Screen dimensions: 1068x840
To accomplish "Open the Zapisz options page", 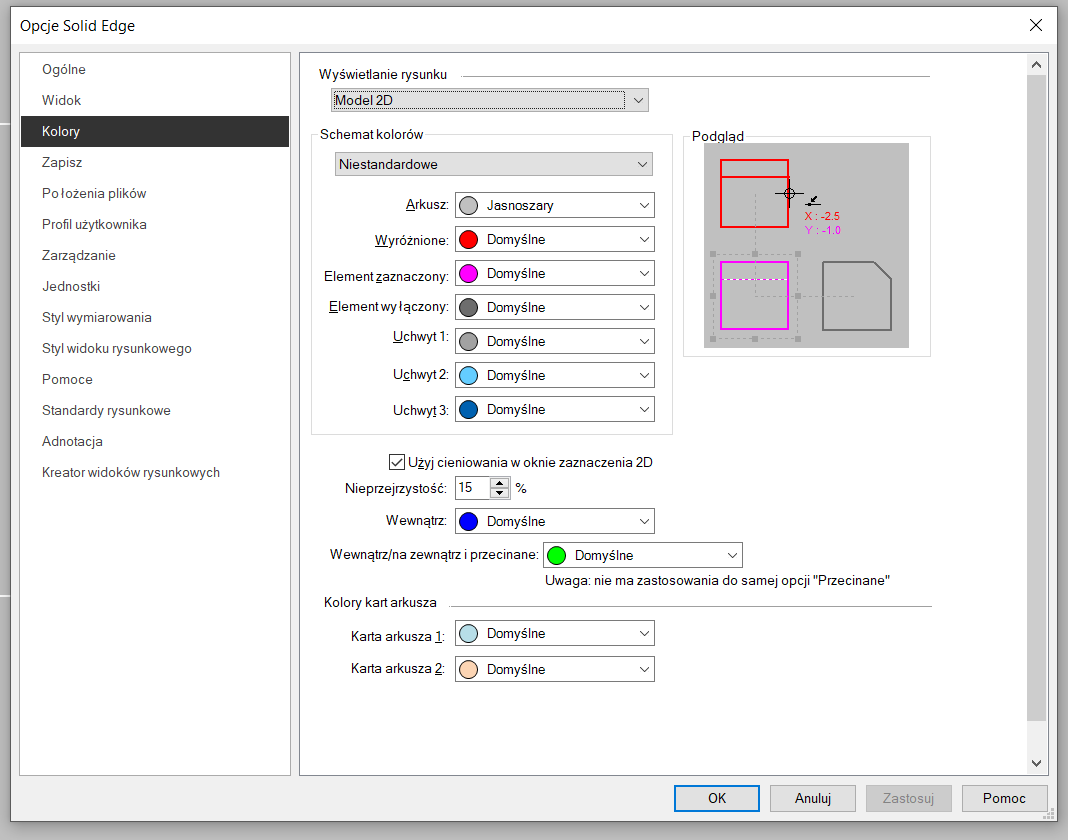I will point(155,162).
